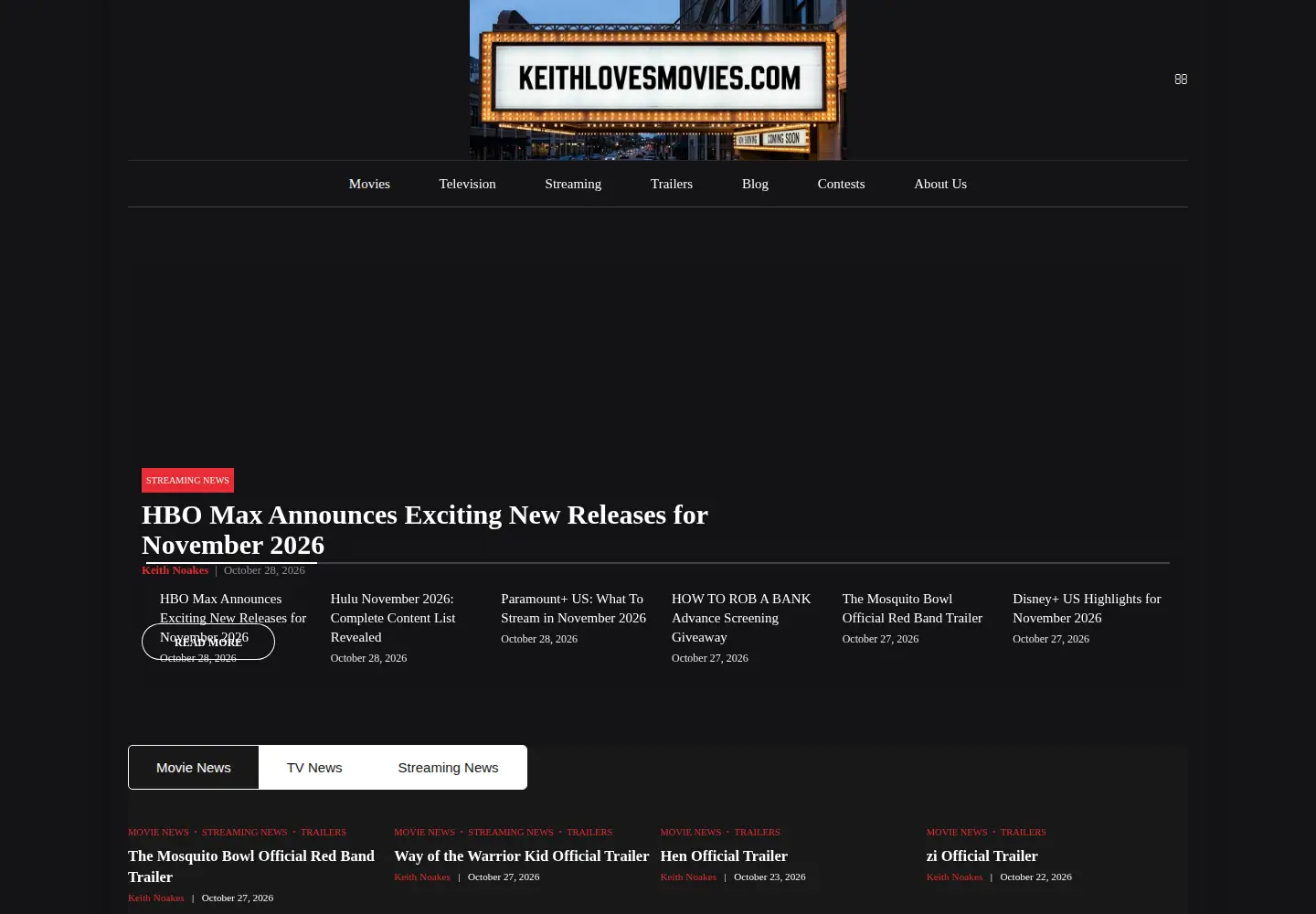The image size is (1316, 914).
Task: Open The Mosquito Bowl Official Red Band Trailer article
Action: [251, 866]
